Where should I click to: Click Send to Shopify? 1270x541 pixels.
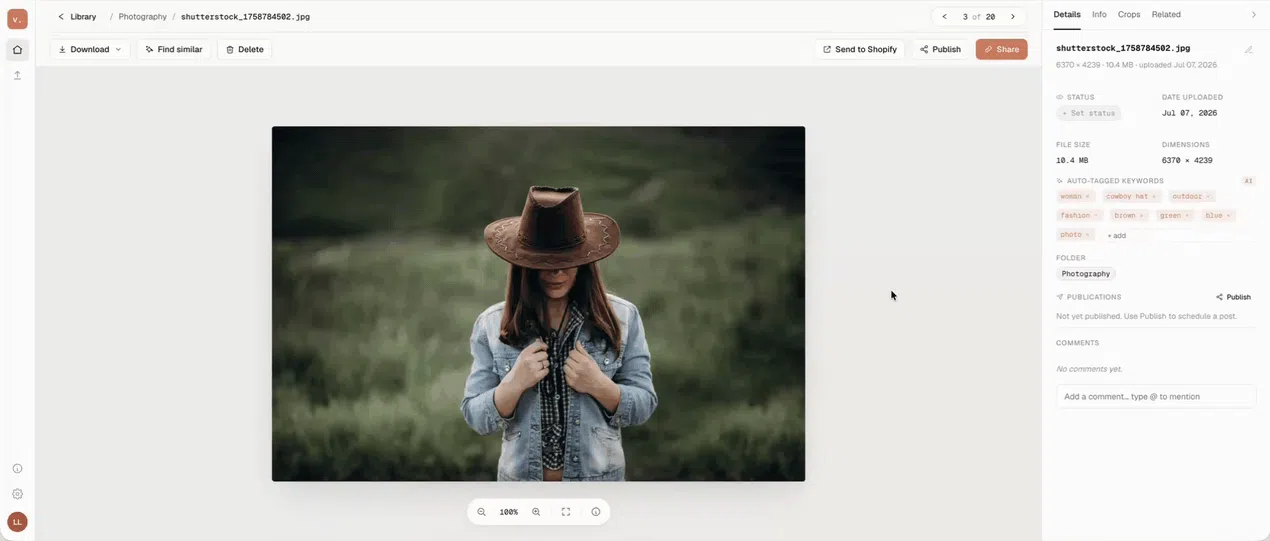(x=859, y=49)
